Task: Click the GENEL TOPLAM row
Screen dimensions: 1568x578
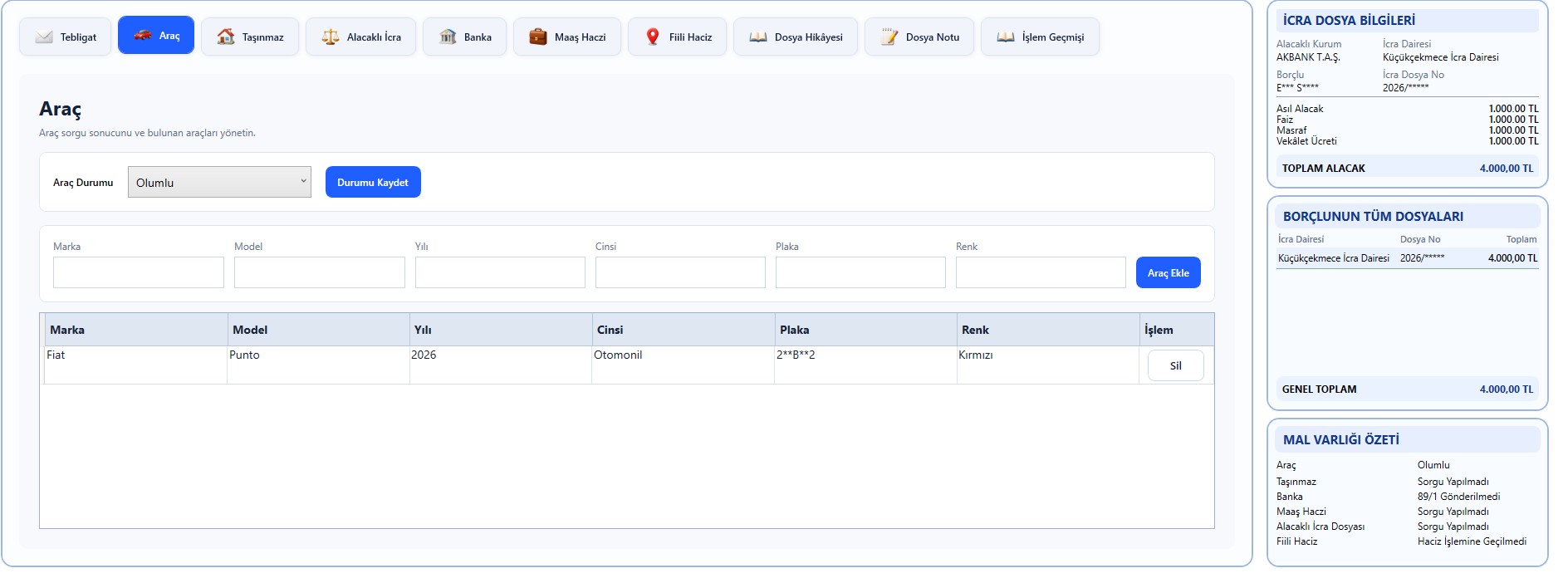Action: pos(1408,389)
